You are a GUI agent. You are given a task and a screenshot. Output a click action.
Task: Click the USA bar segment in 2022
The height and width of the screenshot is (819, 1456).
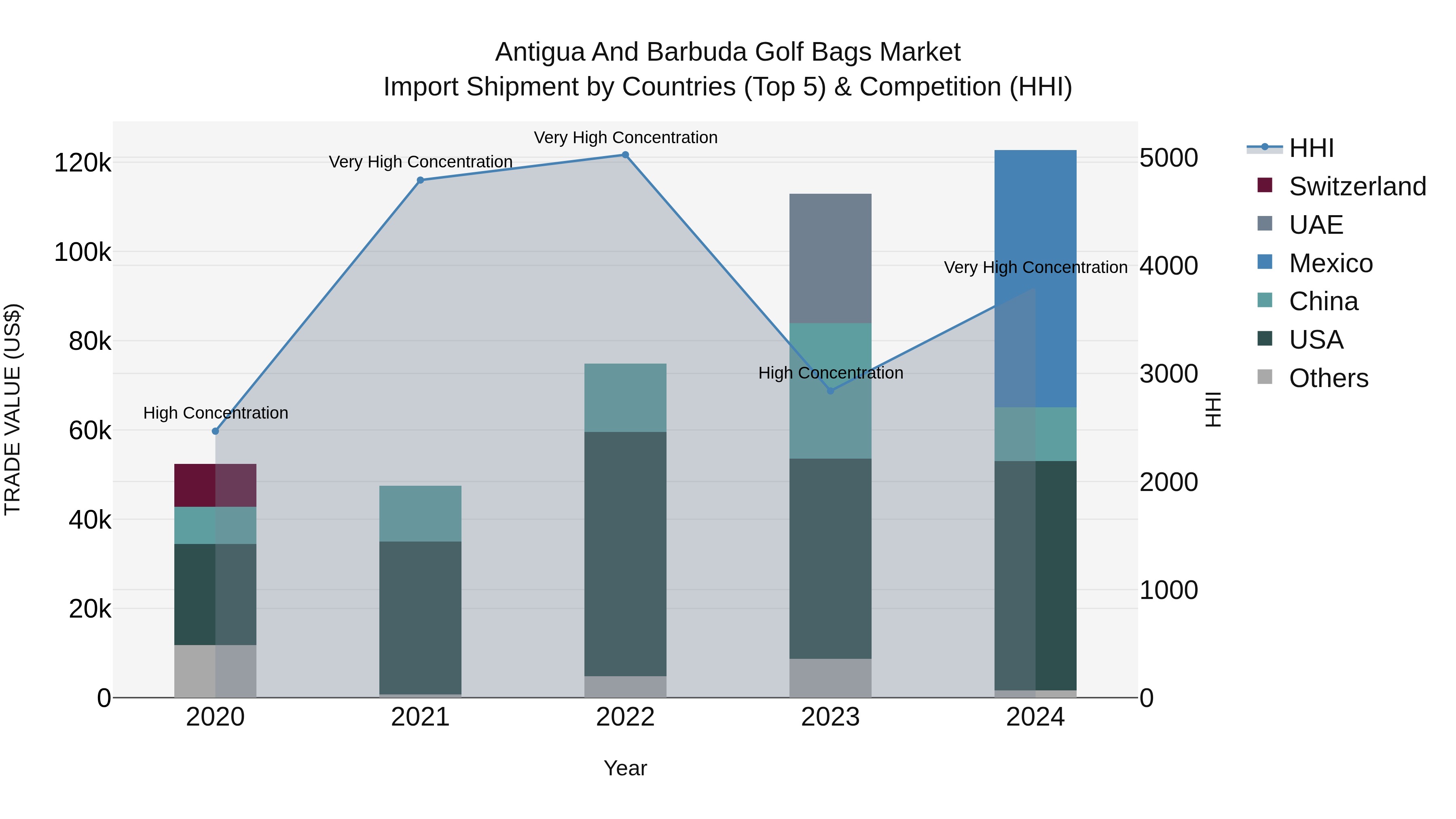coord(625,554)
